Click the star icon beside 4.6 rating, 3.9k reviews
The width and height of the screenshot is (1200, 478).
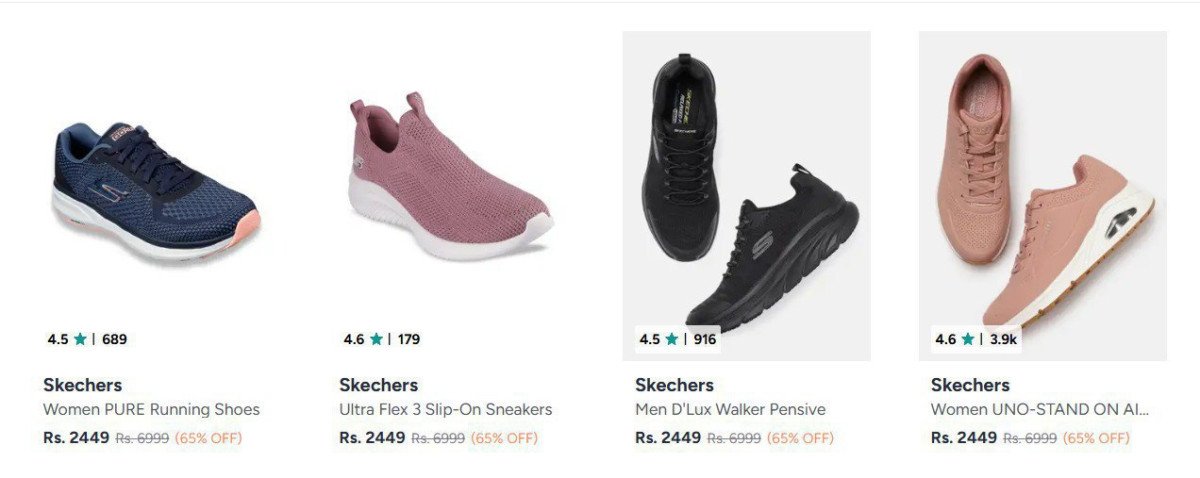tap(968, 339)
